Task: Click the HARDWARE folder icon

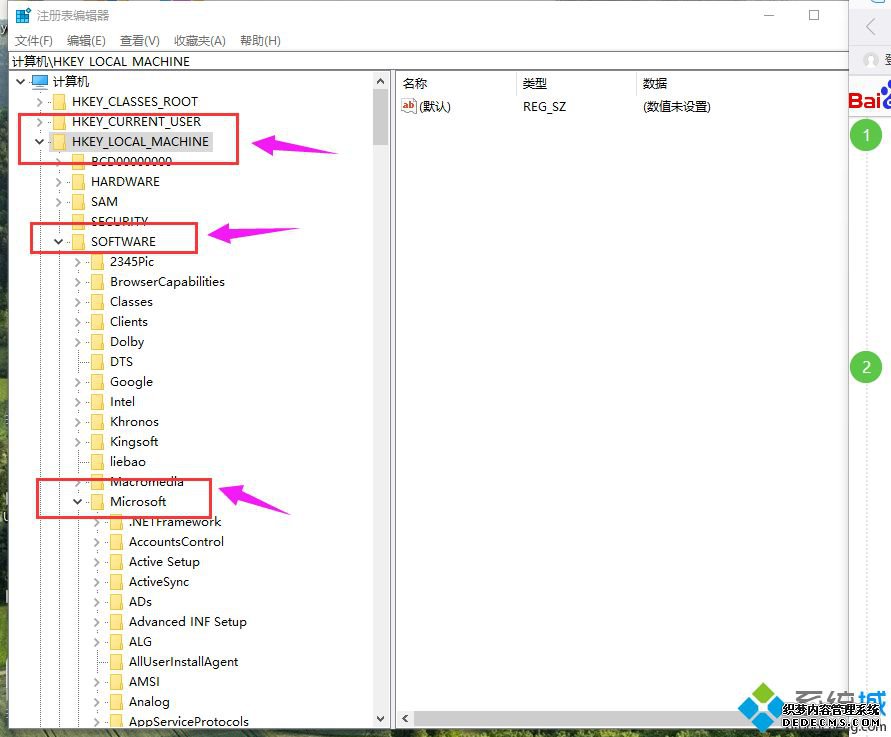Action: tap(78, 182)
